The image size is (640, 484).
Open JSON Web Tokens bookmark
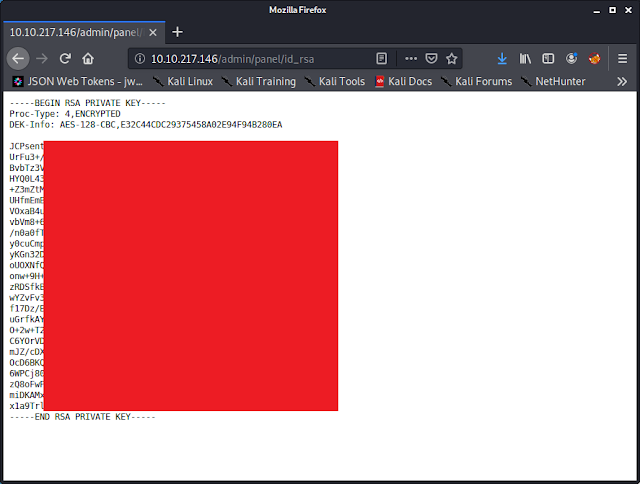coord(78,82)
